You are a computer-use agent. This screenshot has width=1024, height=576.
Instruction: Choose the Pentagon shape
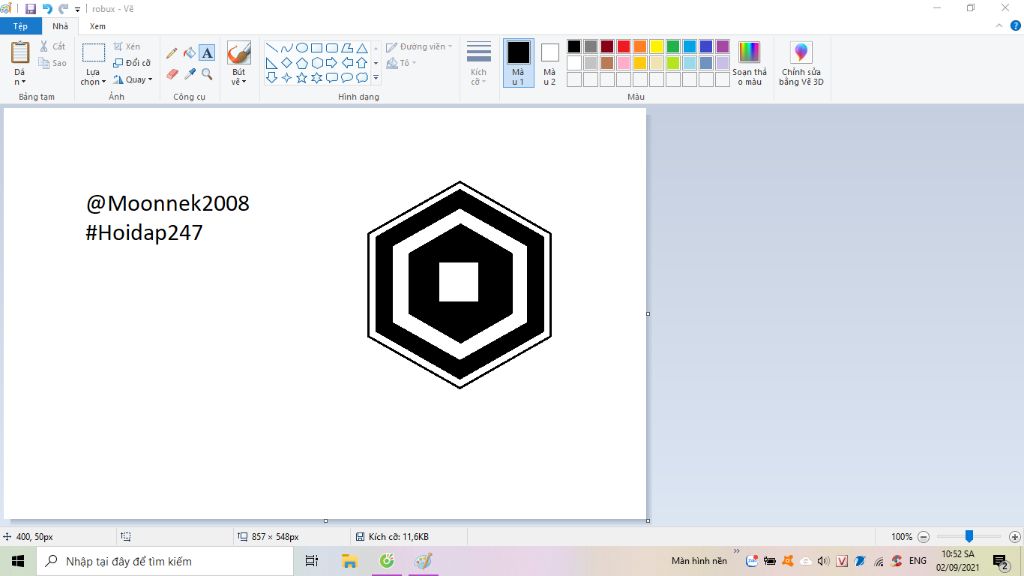click(x=302, y=63)
